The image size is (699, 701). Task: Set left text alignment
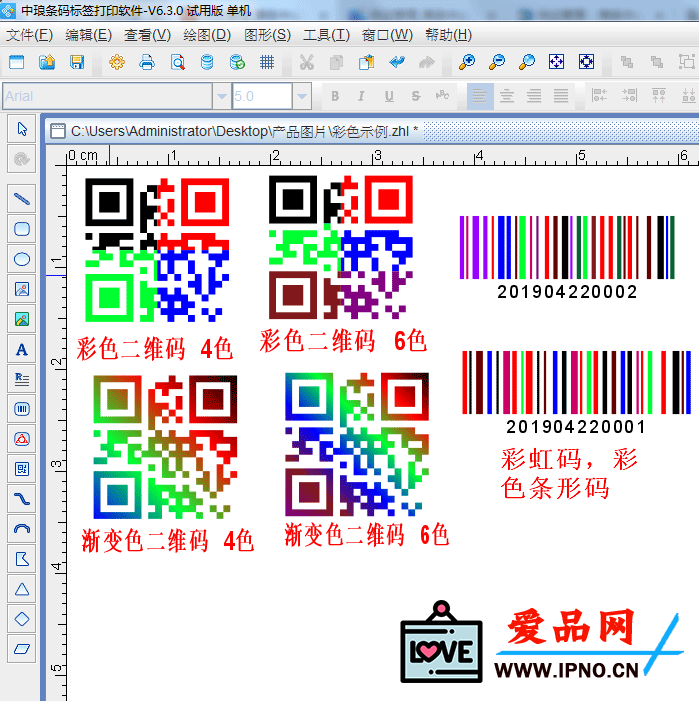[x=480, y=96]
